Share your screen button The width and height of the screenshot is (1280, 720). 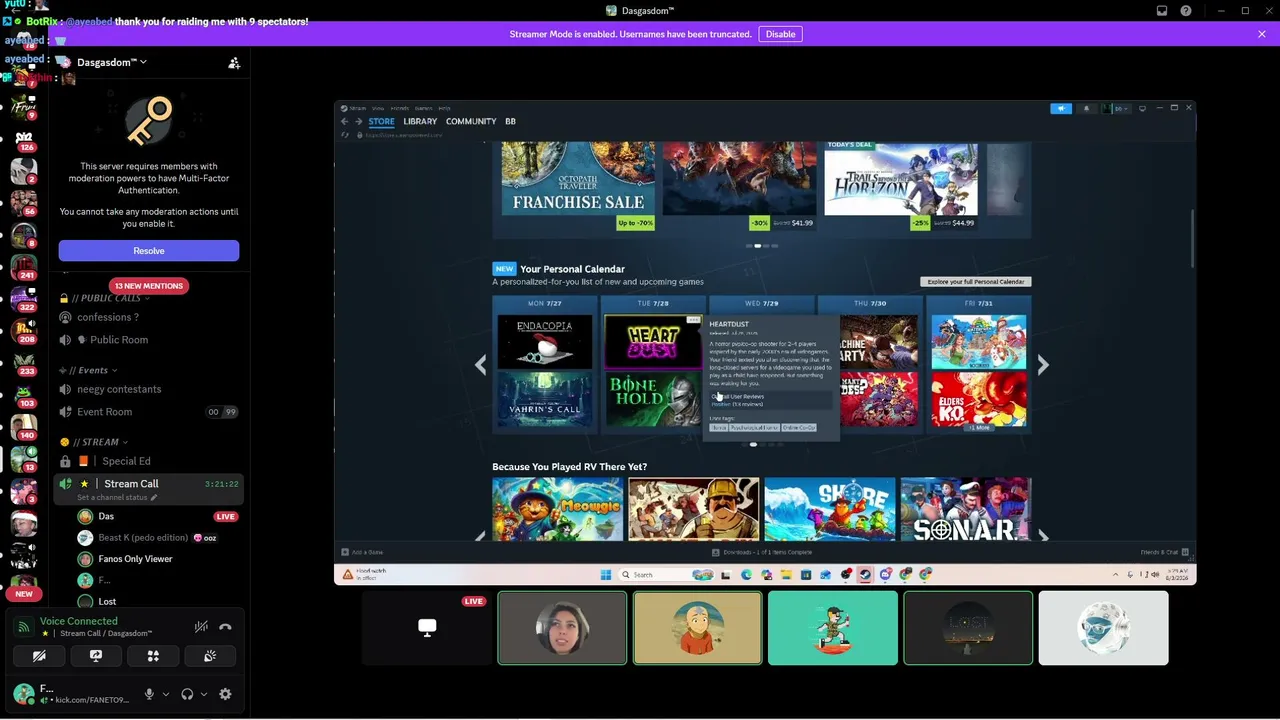(x=96, y=656)
